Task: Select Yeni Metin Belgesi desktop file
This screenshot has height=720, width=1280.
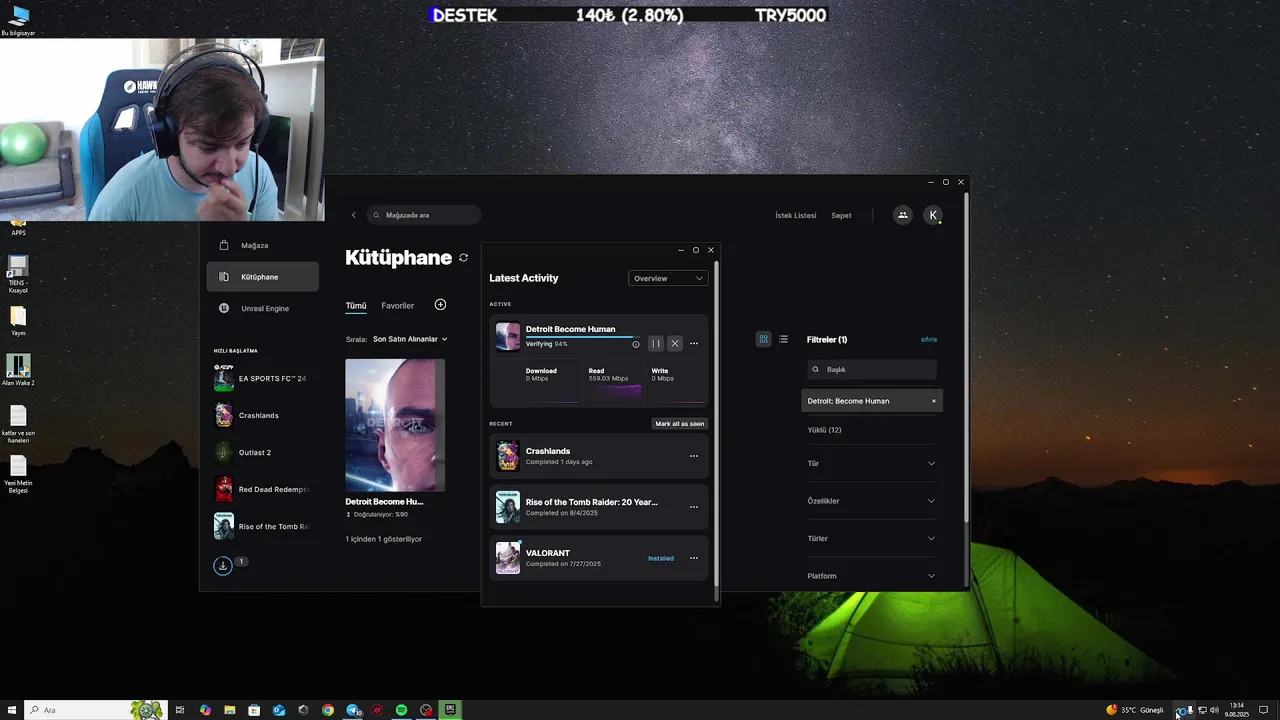Action: (18, 474)
